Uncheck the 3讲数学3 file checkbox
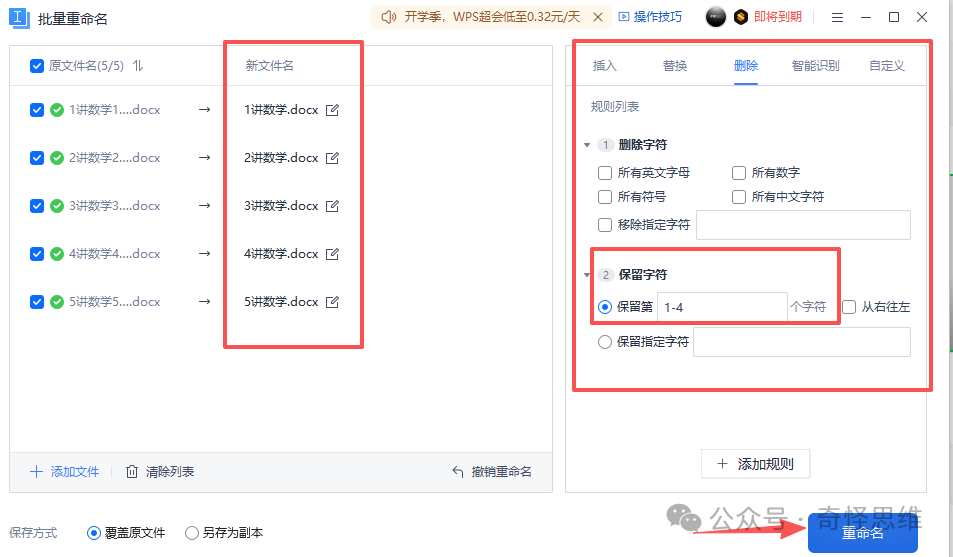Image resolution: width=953 pixels, height=557 pixels. (37, 206)
